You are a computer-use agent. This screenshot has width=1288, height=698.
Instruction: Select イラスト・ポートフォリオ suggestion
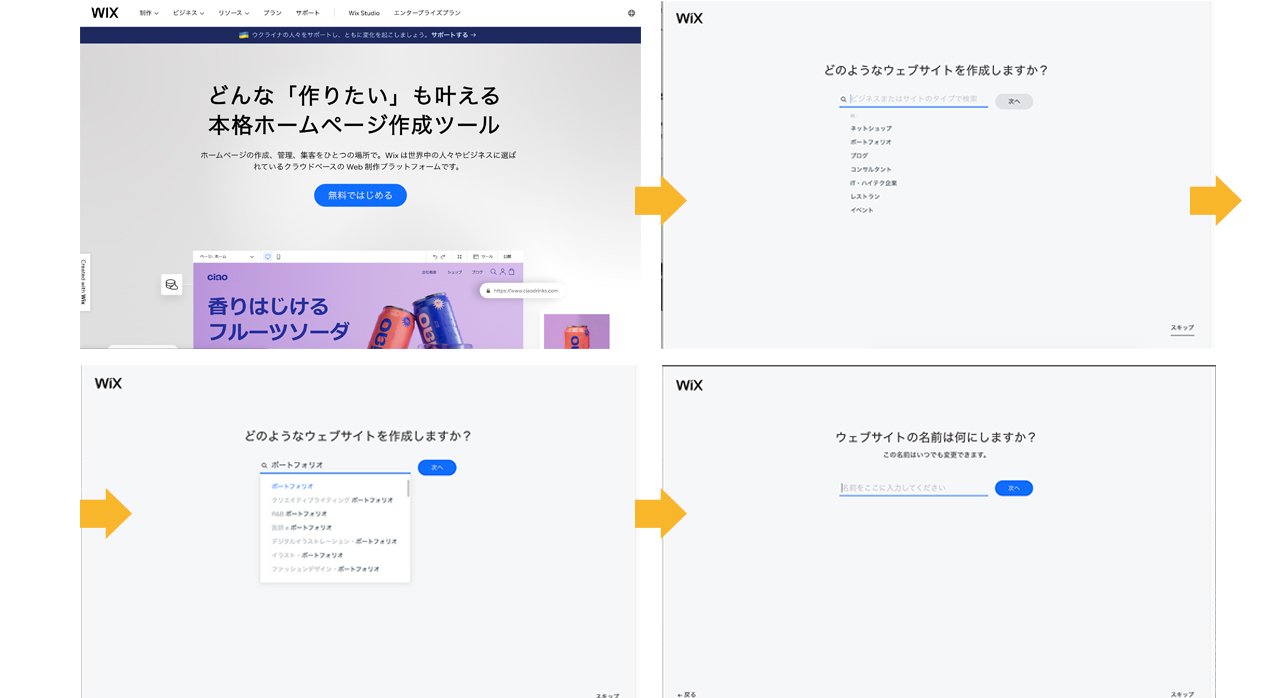pyautogui.click(x=307, y=555)
